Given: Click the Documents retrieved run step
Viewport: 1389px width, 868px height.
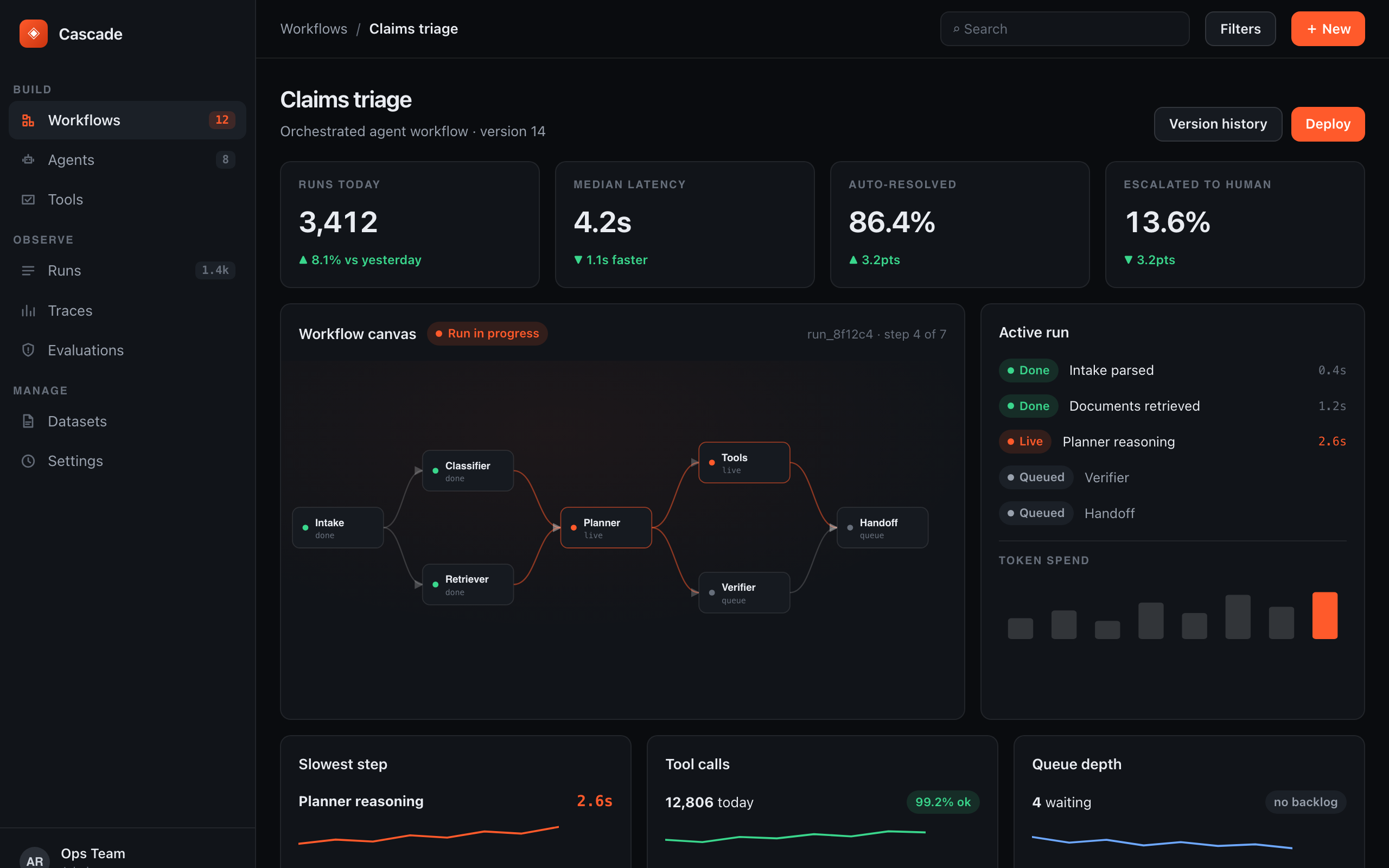Looking at the screenshot, I should coord(1173,406).
